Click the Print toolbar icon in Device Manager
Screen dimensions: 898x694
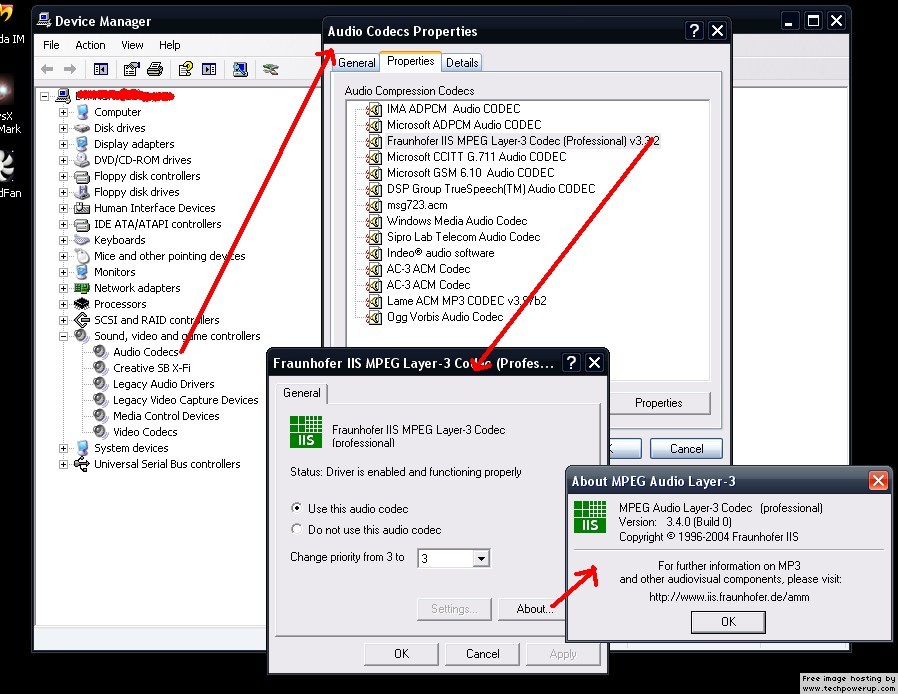[155, 69]
